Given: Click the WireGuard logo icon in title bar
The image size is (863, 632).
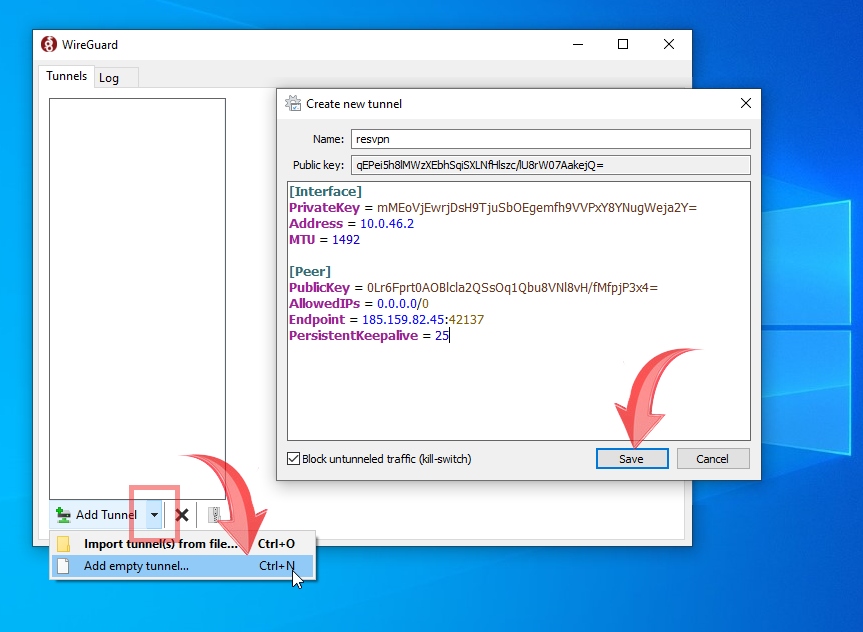Looking at the screenshot, I should (x=49, y=45).
